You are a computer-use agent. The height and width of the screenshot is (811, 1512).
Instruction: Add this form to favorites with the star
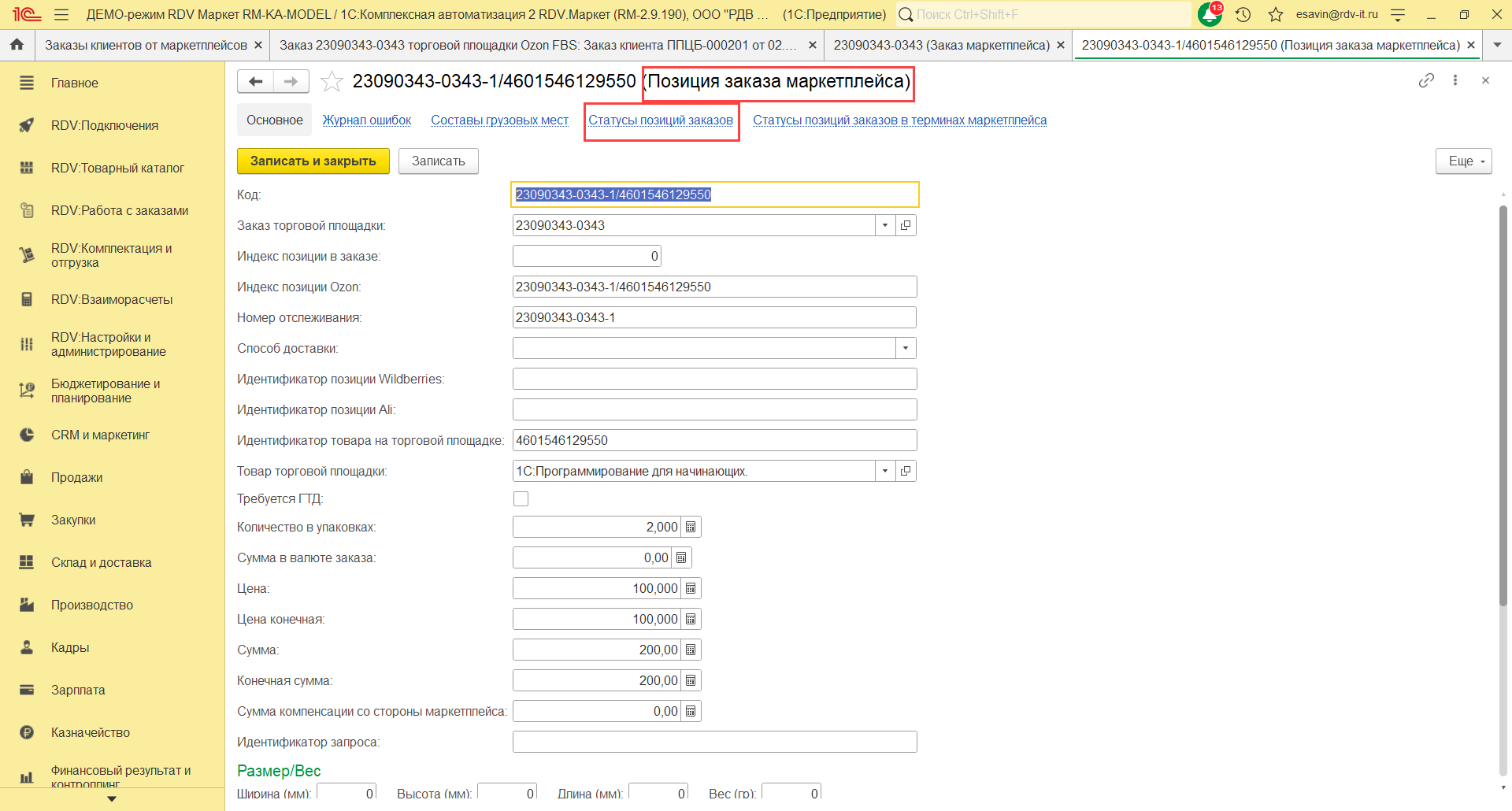tap(332, 82)
